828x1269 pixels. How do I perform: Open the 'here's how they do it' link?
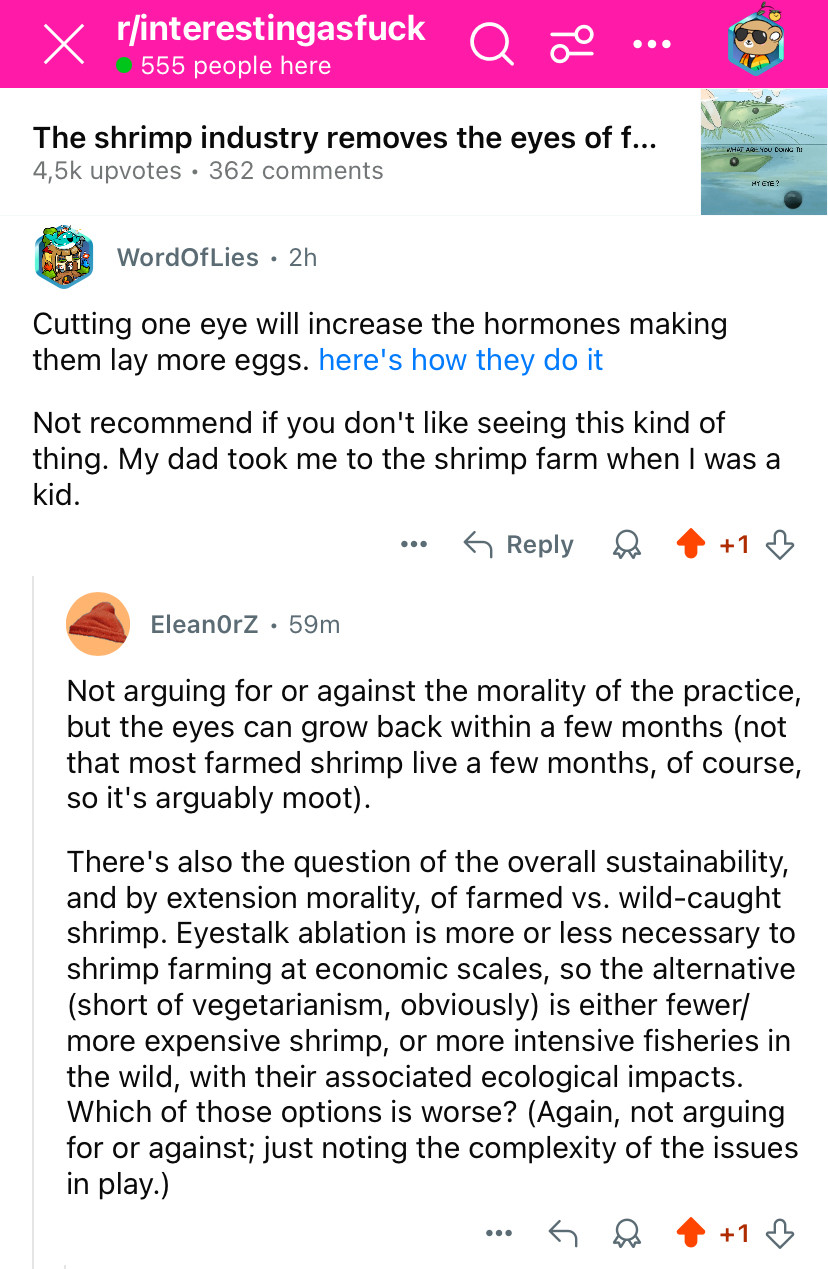(x=460, y=359)
